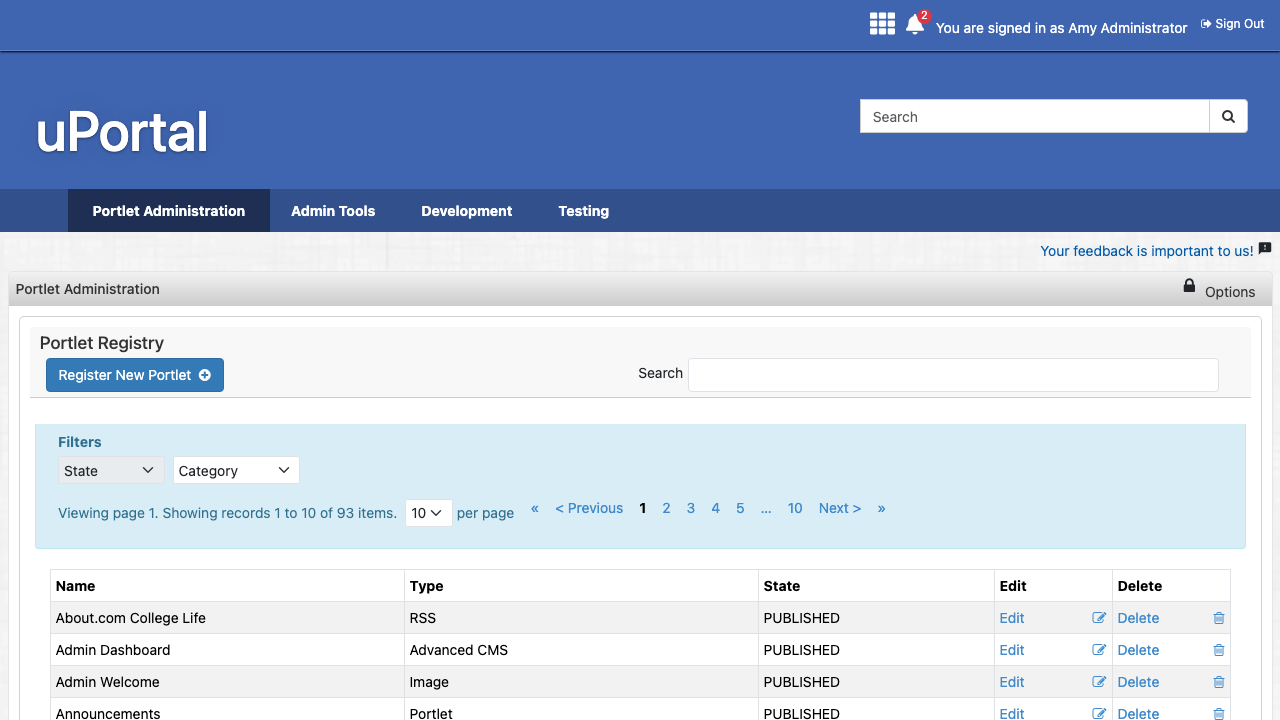Go to the uPortal home logo

click(122, 132)
